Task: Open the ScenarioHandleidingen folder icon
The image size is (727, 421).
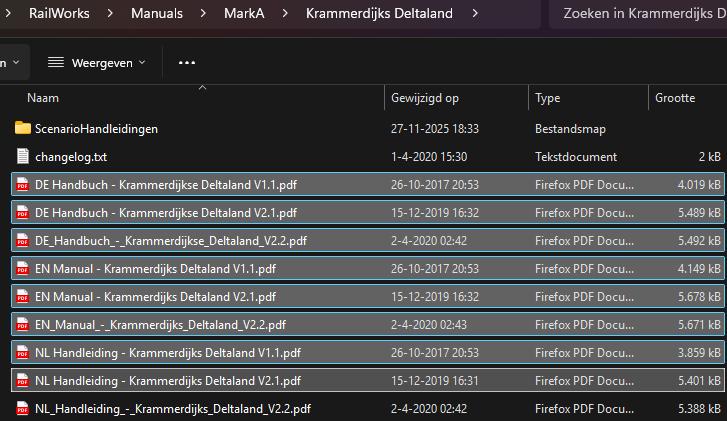Action: click(x=23, y=128)
